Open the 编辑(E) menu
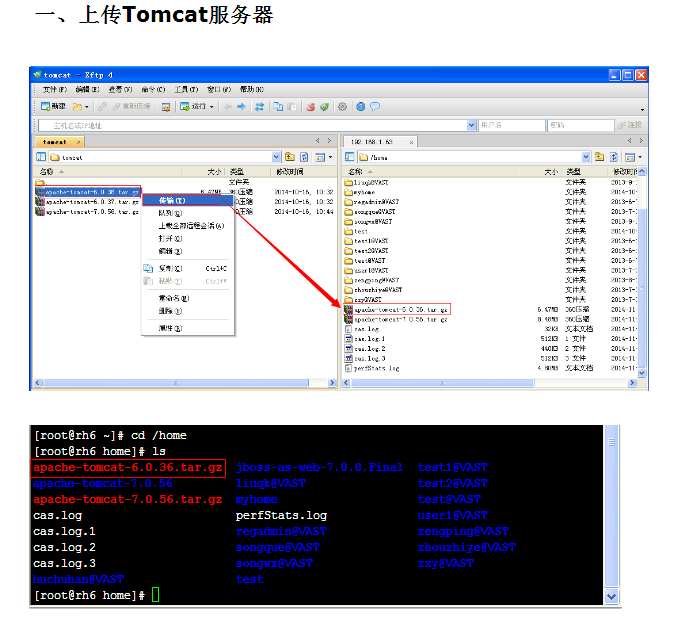 tap(87, 89)
